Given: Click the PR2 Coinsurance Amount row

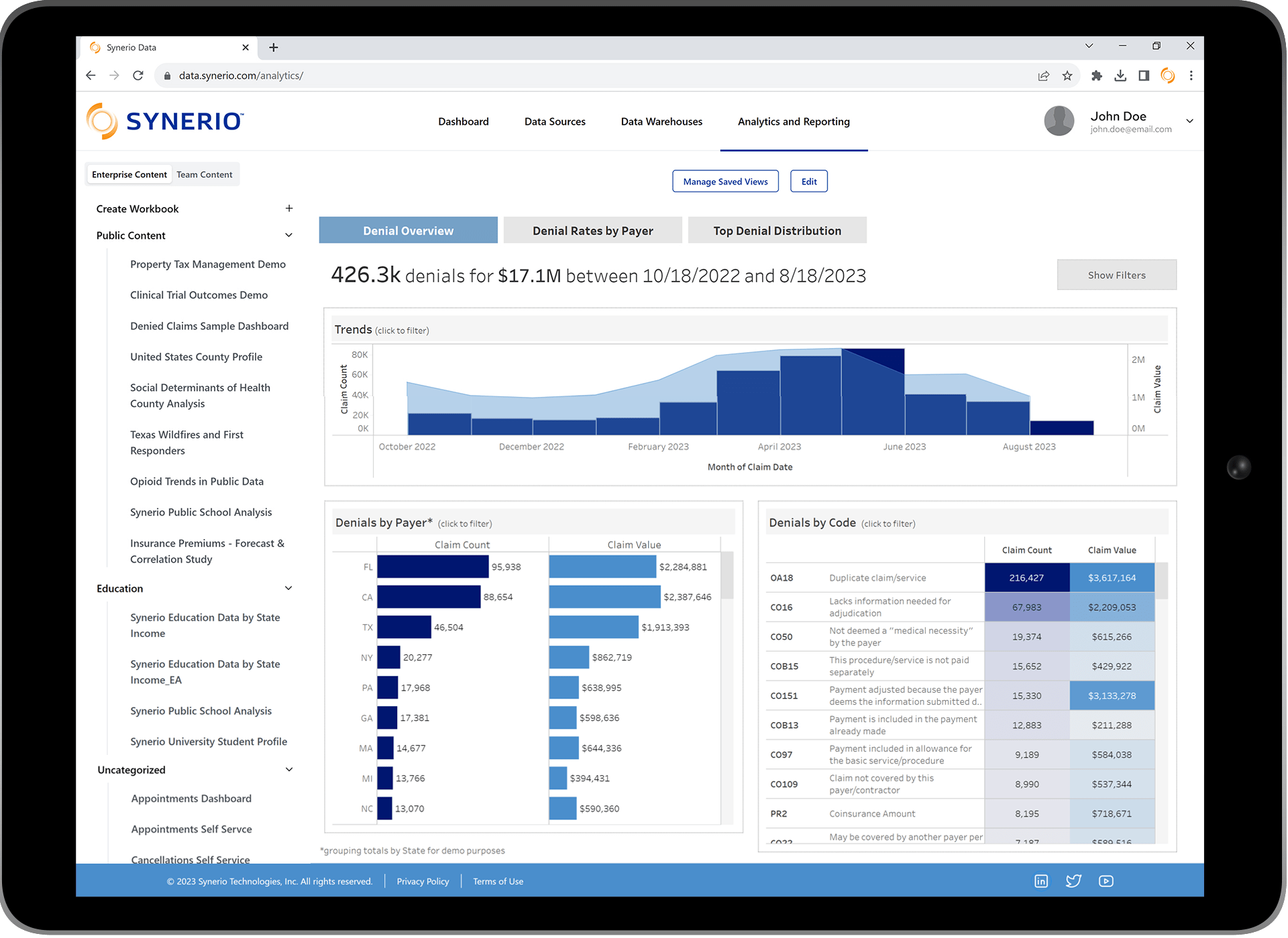Looking at the screenshot, I should coord(960,814).
